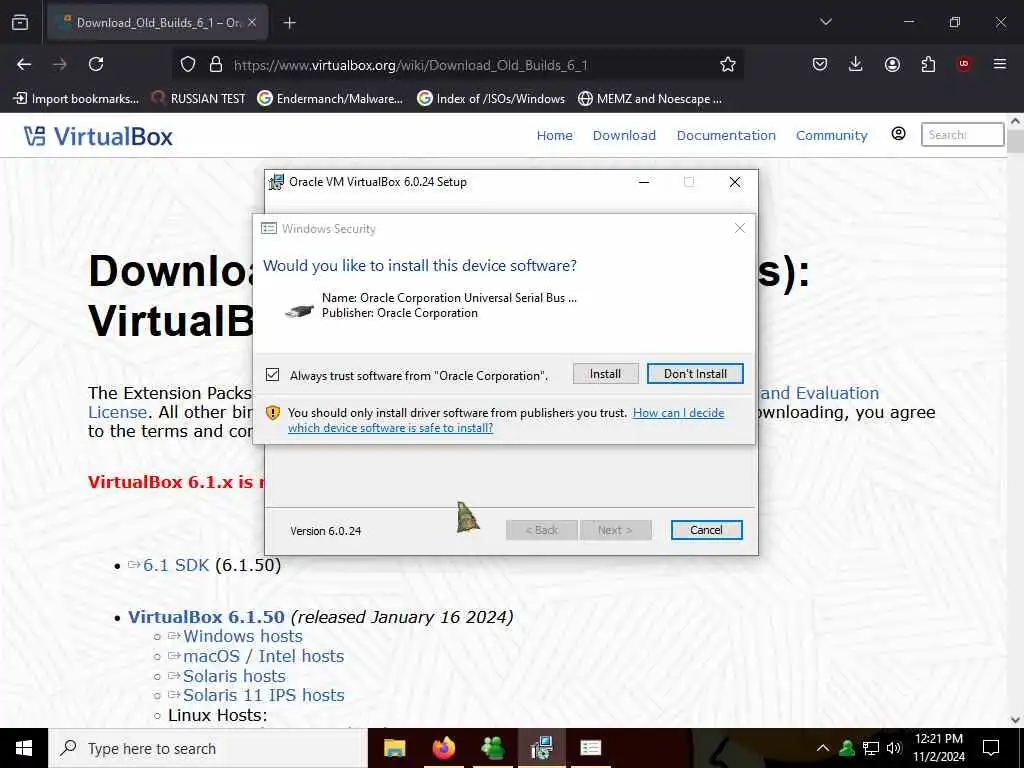Close the Windows Security dialog
This screenshot has height=768, width=1024.
tap(739, 228)
